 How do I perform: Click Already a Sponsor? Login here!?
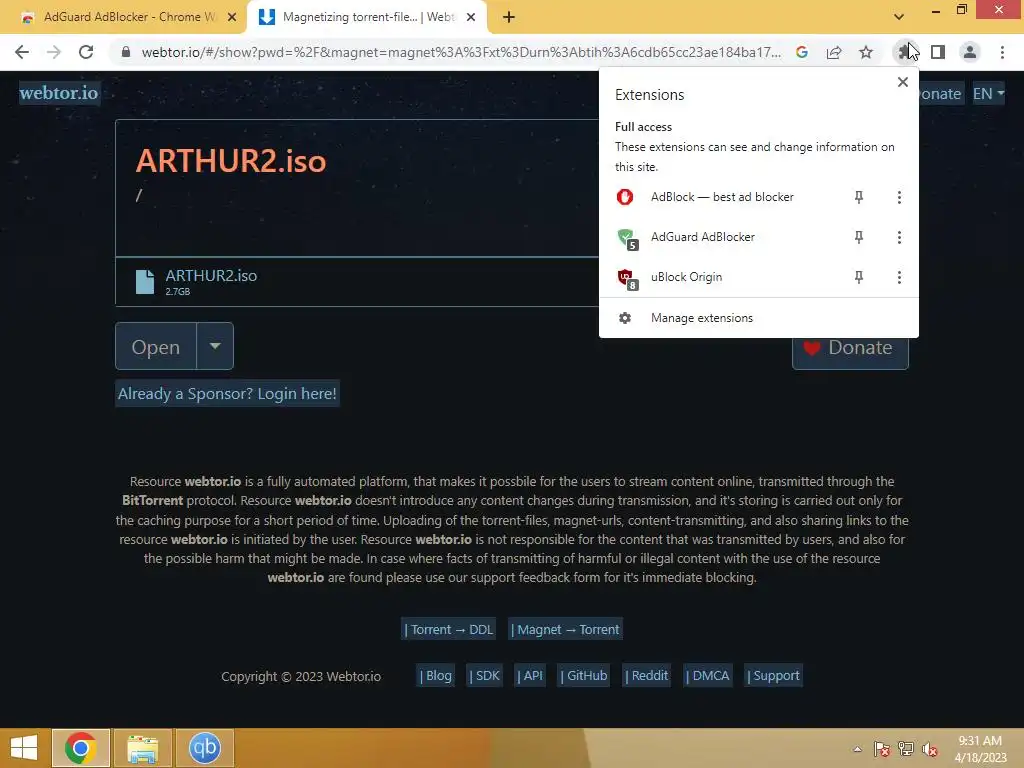point(227,394)
